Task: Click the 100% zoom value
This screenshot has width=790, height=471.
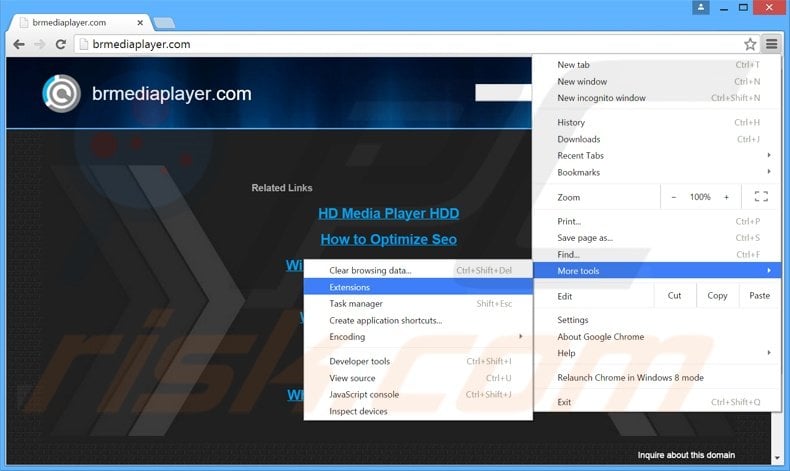Action: pos(700,197)
